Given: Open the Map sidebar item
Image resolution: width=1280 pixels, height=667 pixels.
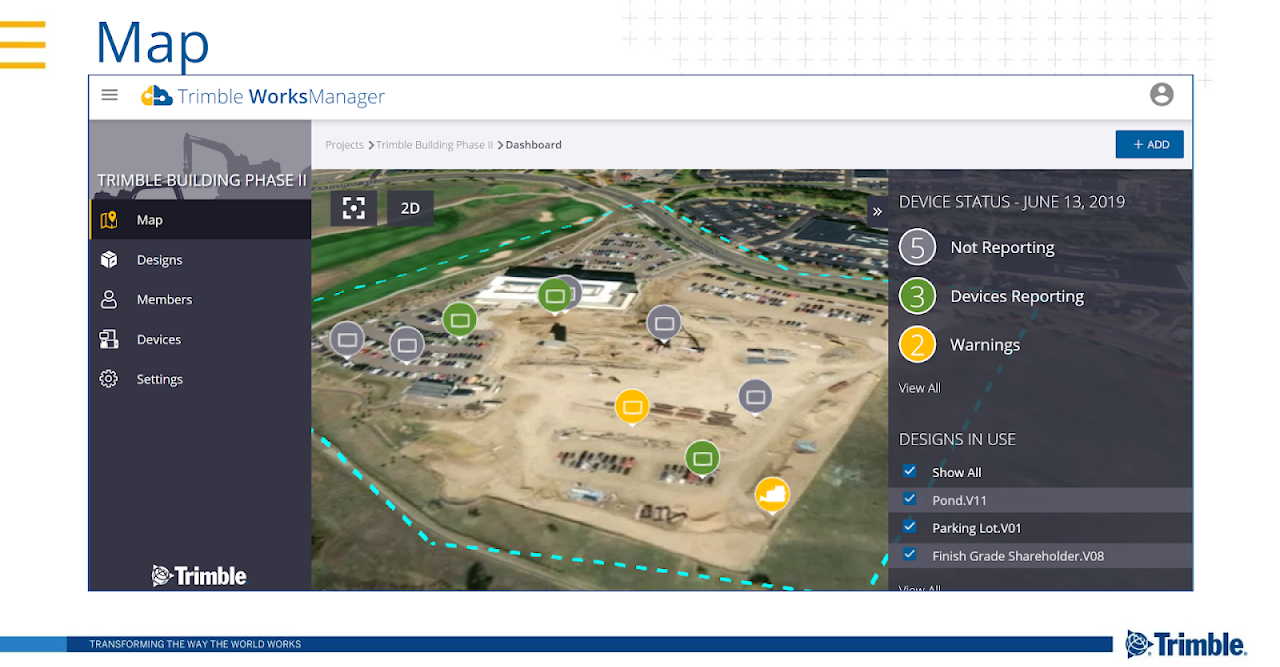Looking at the screenshot, I should point(200,219).
